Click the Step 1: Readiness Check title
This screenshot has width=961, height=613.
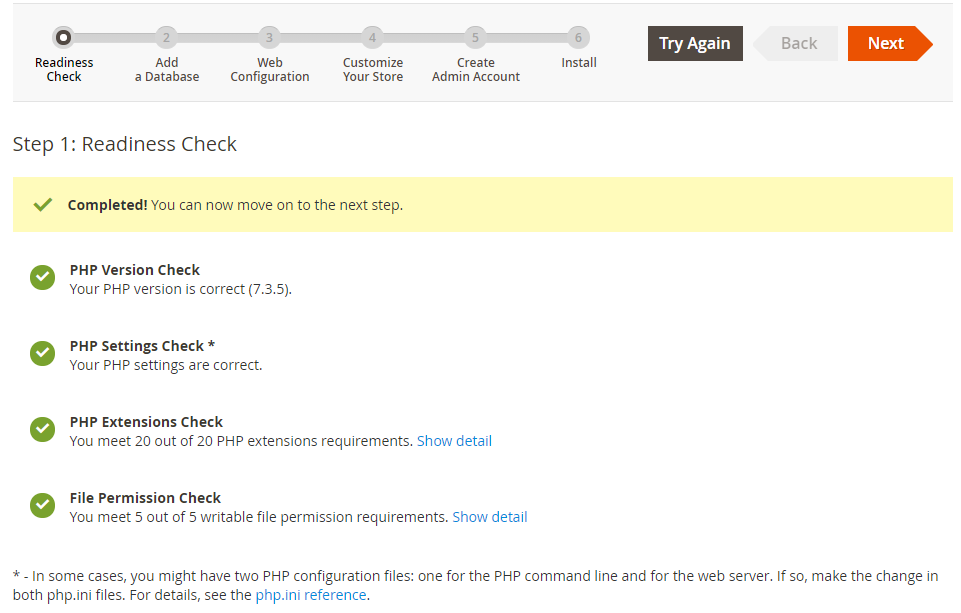(x=125, y=144)
